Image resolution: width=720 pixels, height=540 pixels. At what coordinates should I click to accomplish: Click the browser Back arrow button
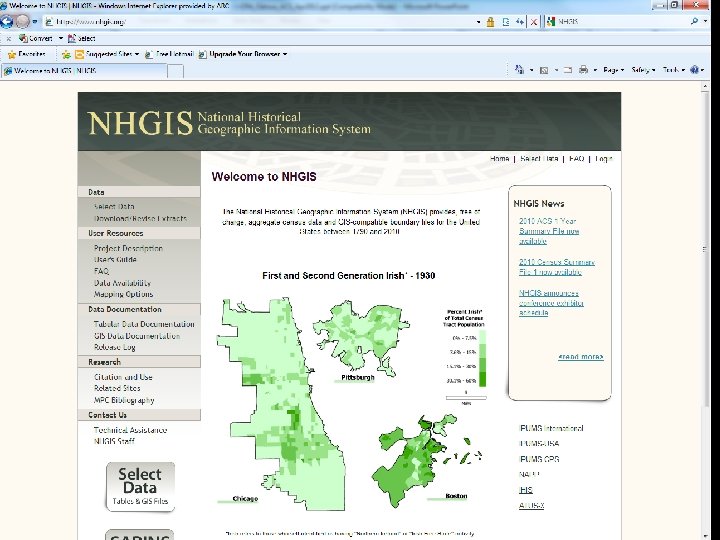pyautogui.click(x=6, y=21)
